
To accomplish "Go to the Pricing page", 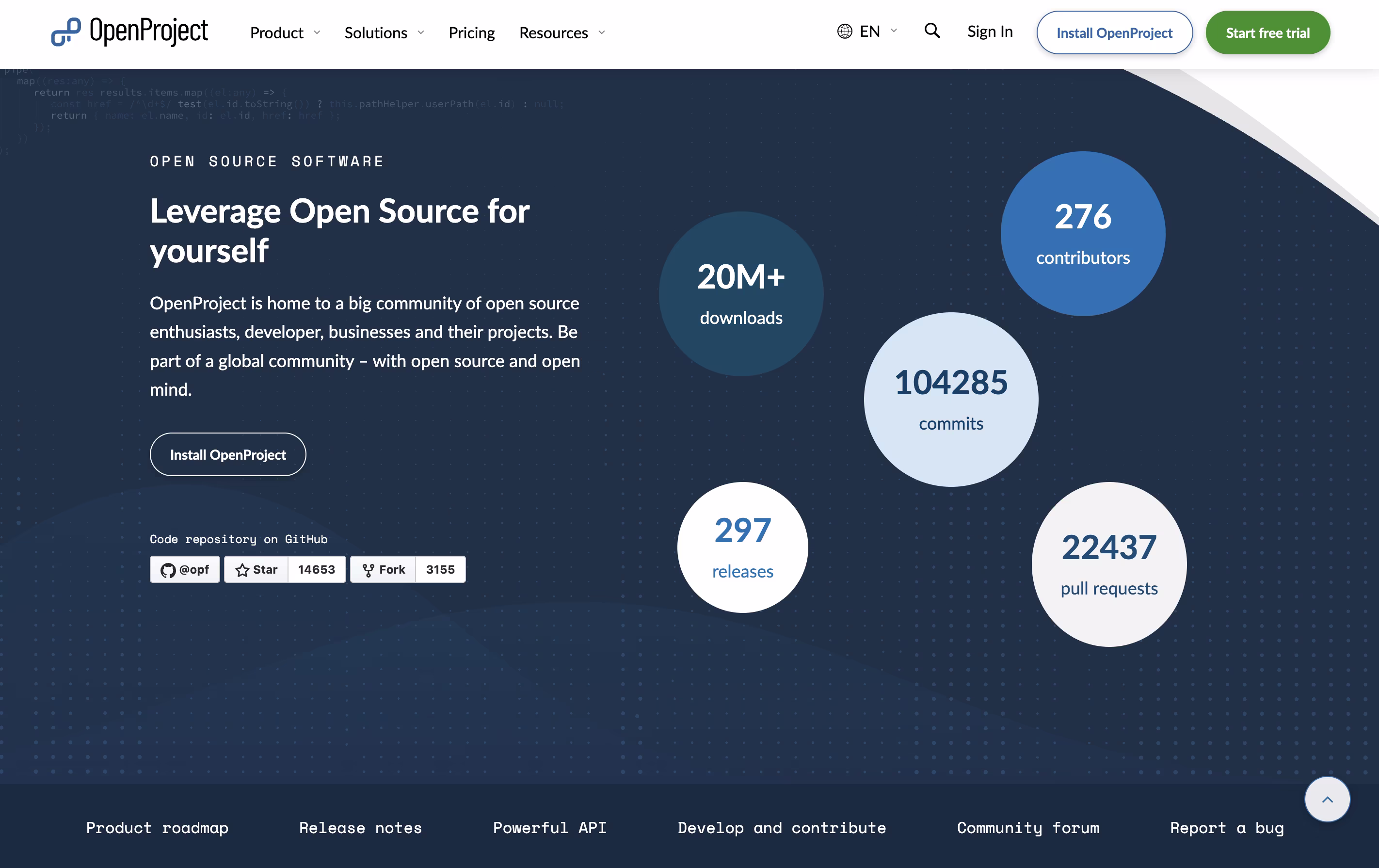I will pos(471,32).
